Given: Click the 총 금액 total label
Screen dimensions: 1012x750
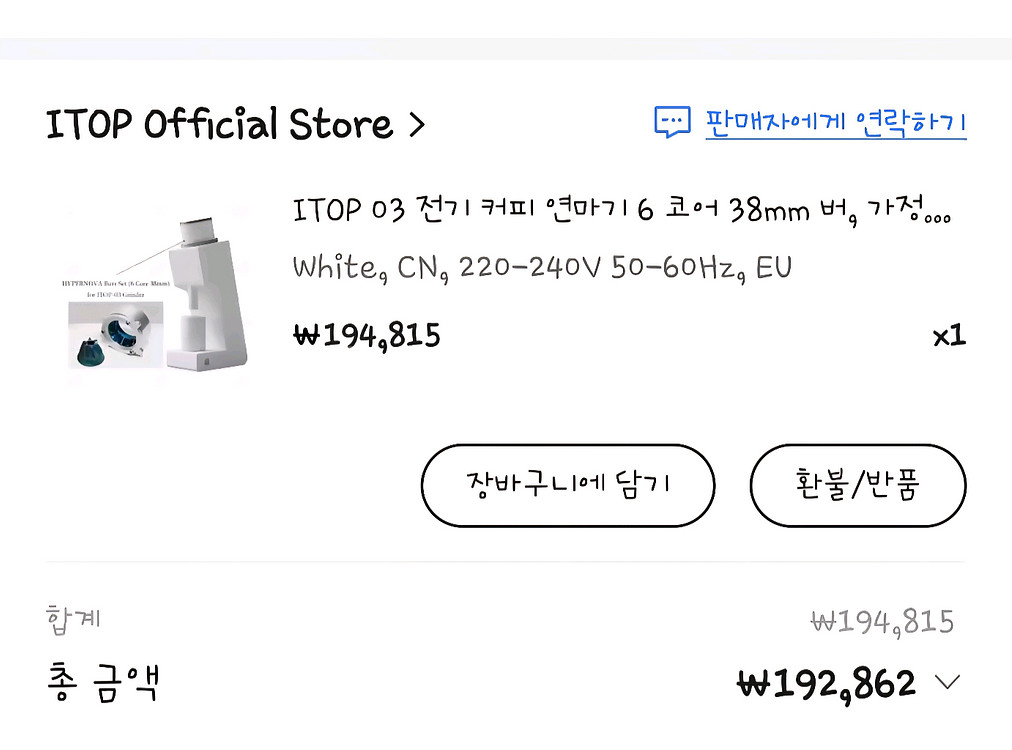Looking at the screenshot, I should coord(103,682).
